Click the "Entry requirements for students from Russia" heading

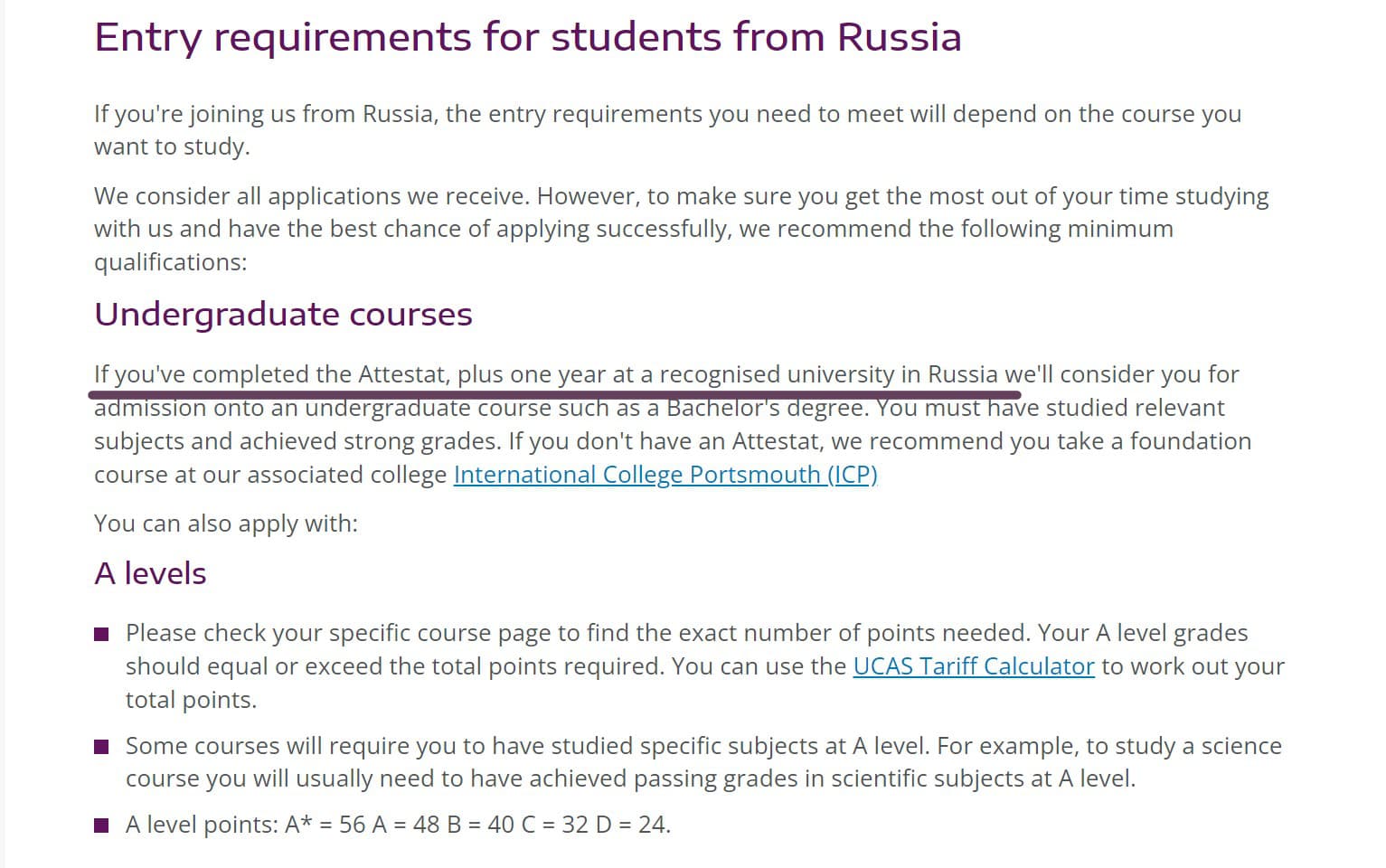pos(527,37)
